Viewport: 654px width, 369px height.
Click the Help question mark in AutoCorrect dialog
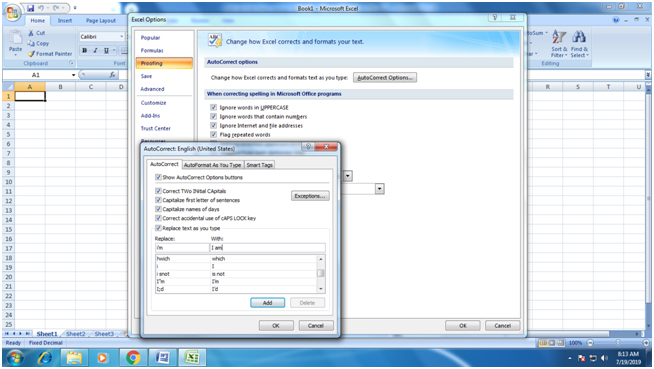point(308,147)
